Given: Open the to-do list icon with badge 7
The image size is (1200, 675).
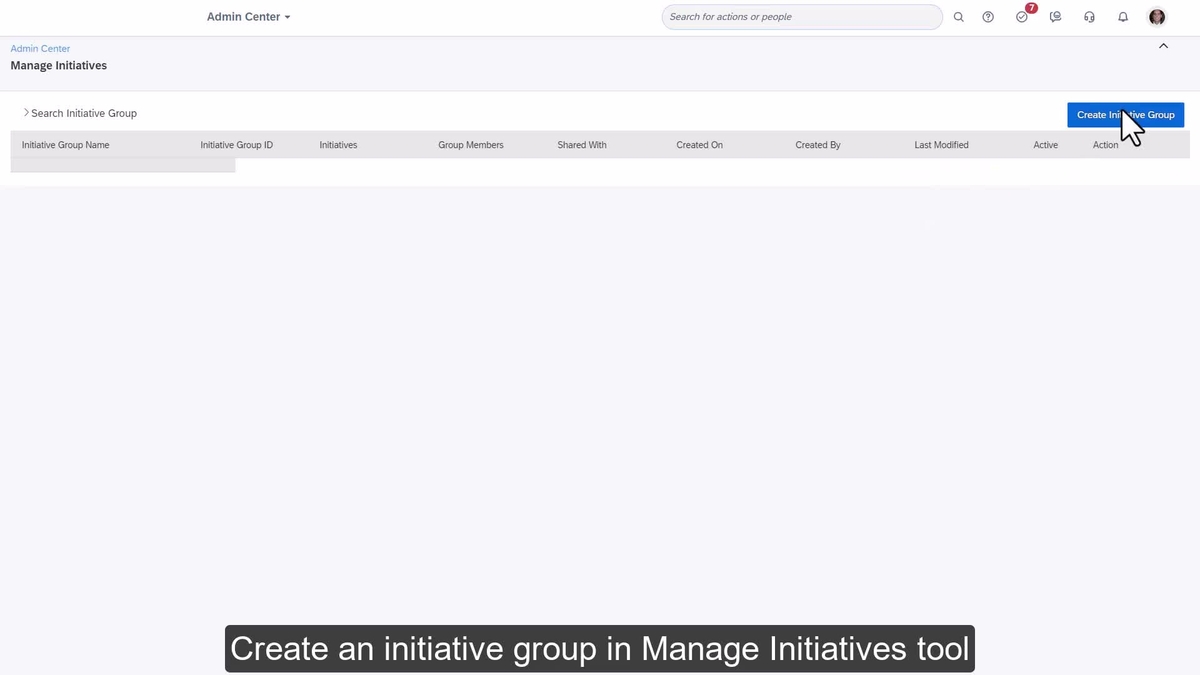Looking at the screenshot, I should coord(1021,17).
